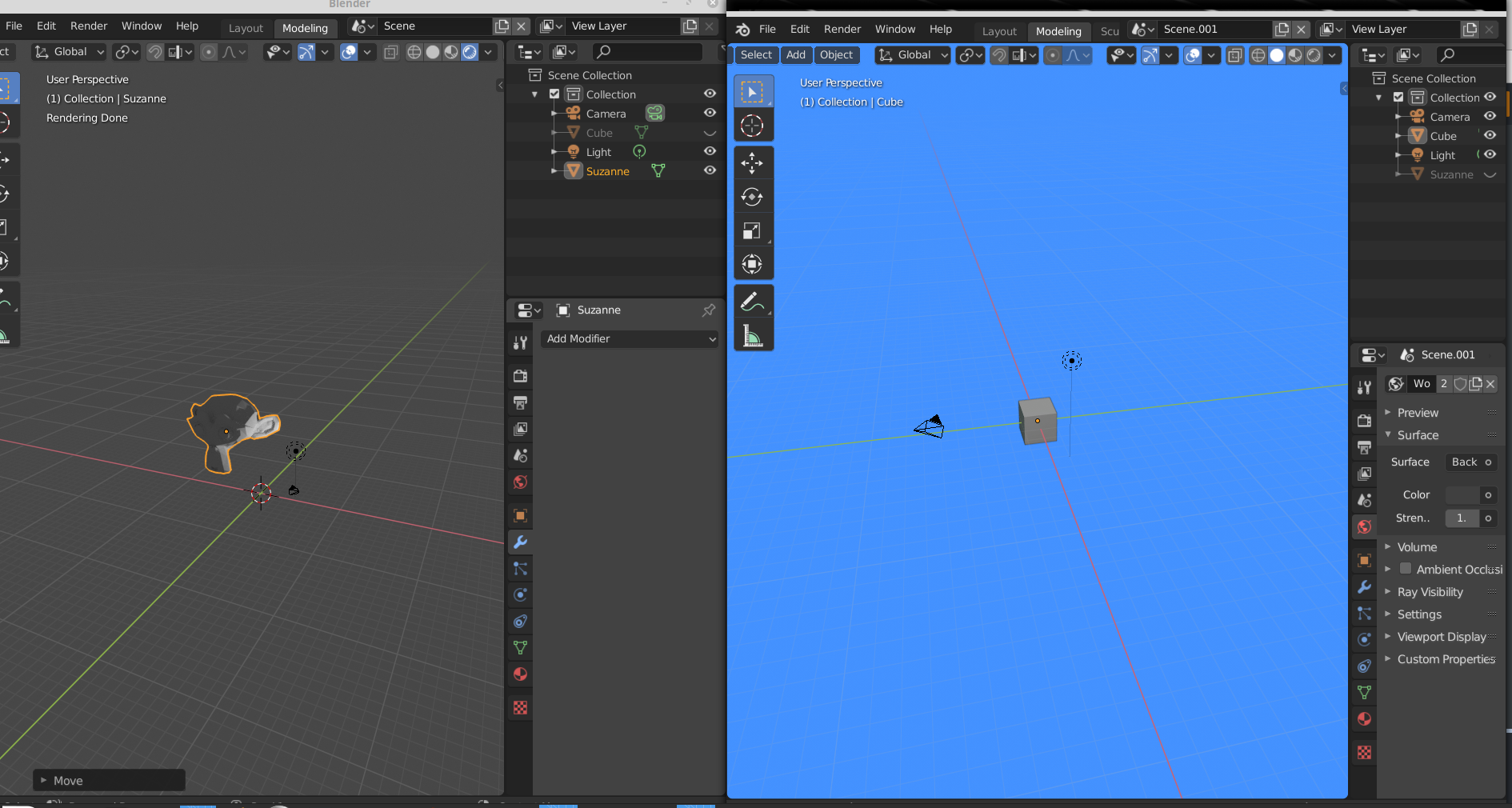This screenshot has width=1512, height=808.
Task: Open Render properties tab in right window
Action: coord(1365,421)
